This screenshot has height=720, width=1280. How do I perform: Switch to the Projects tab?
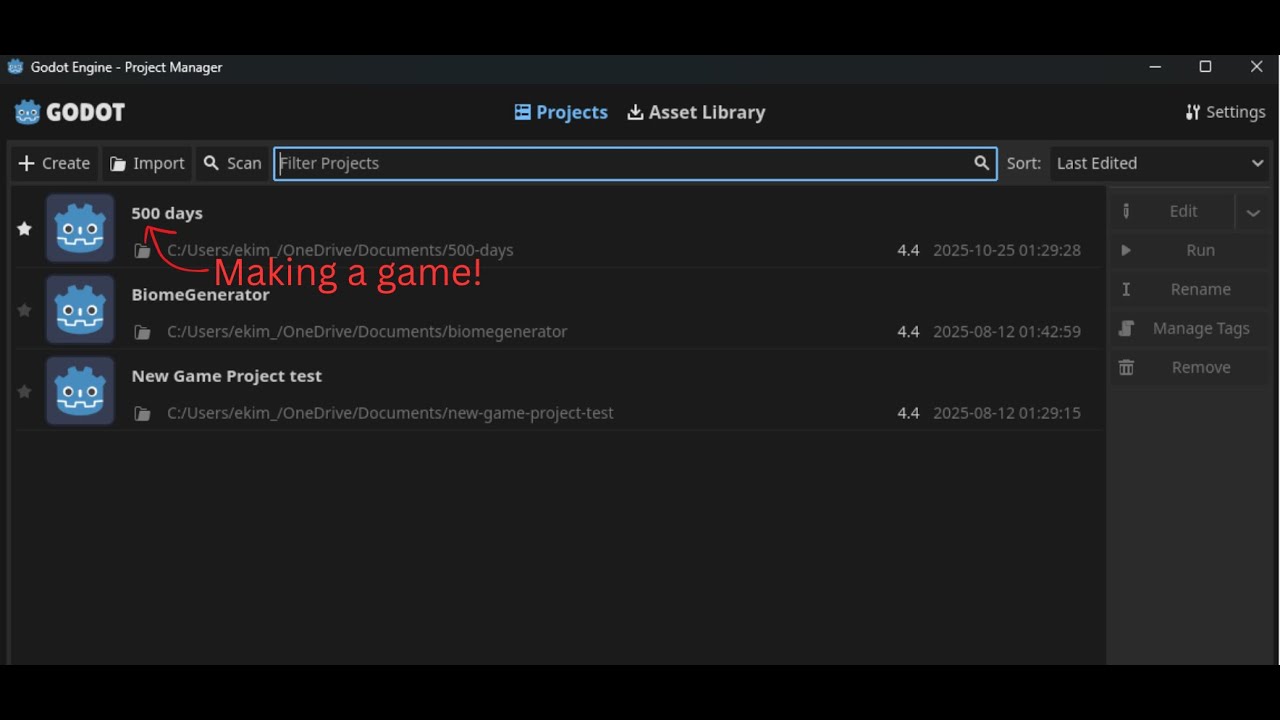point(561,112)
